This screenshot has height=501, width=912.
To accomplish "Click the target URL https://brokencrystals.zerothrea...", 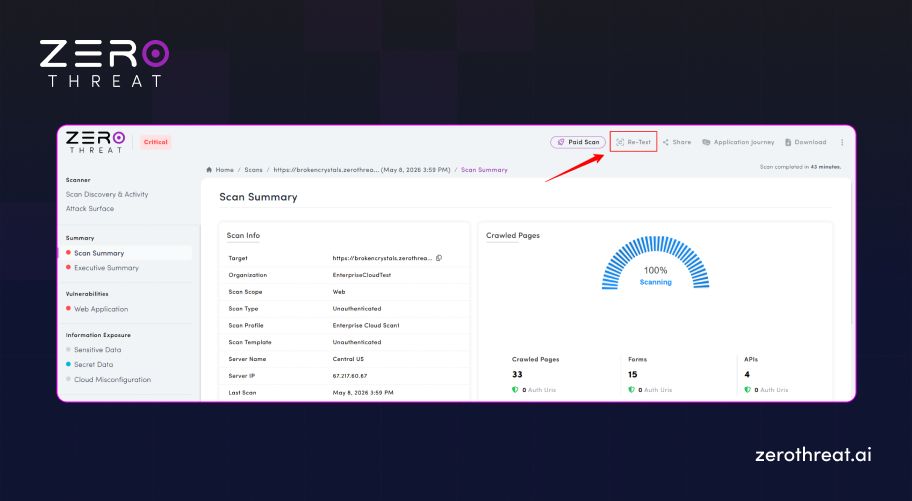I will coord(382,258).
